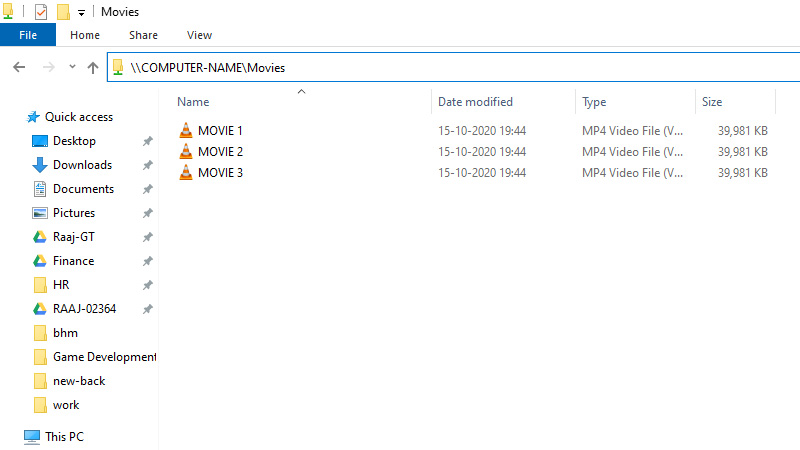Open the RAAJ-02364 Google Drive folder
The height and width of the screenshot is (450, 800).
click(84, 309)
